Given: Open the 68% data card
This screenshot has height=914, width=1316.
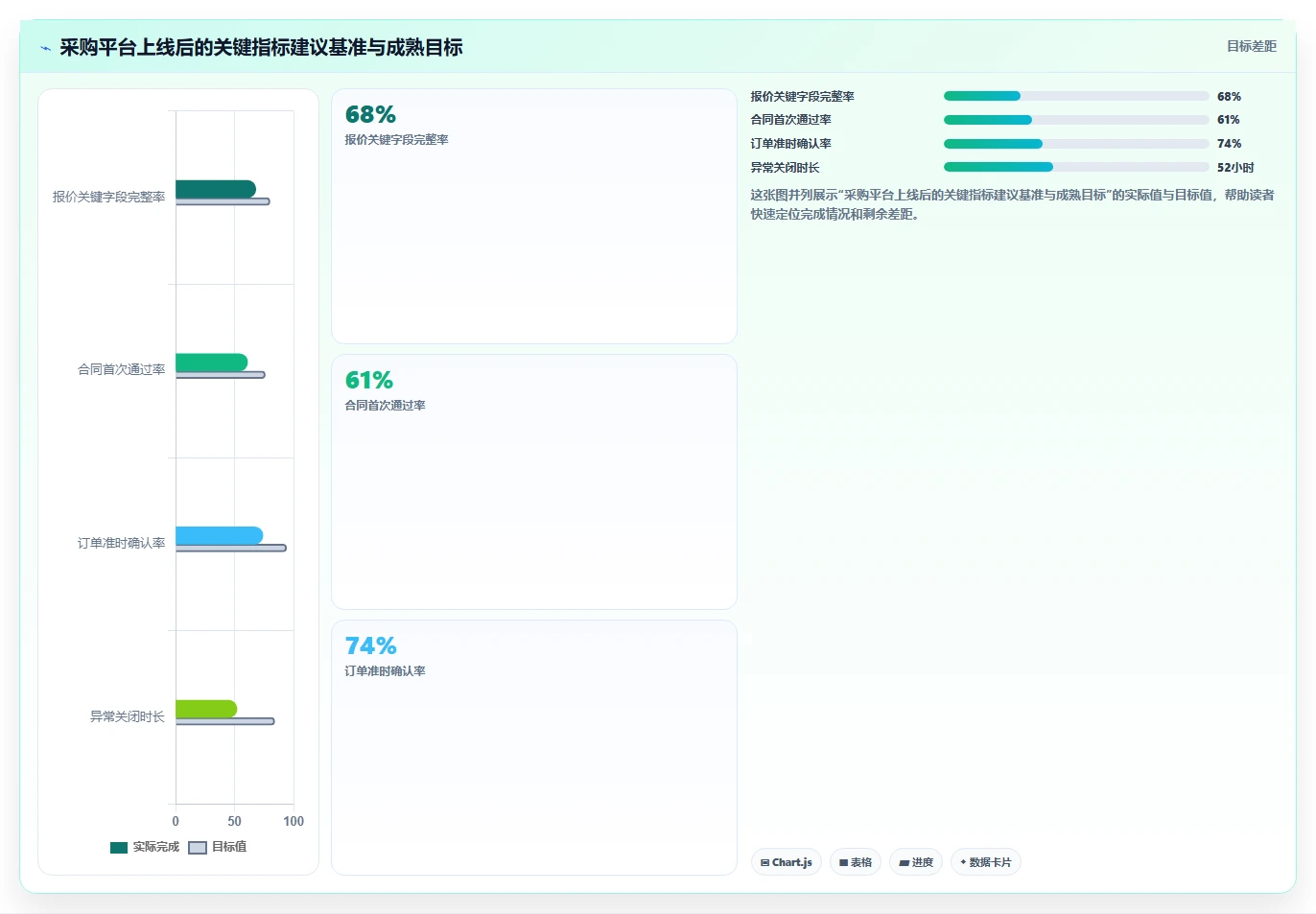Looking at the screenshot, I should 534,217.
